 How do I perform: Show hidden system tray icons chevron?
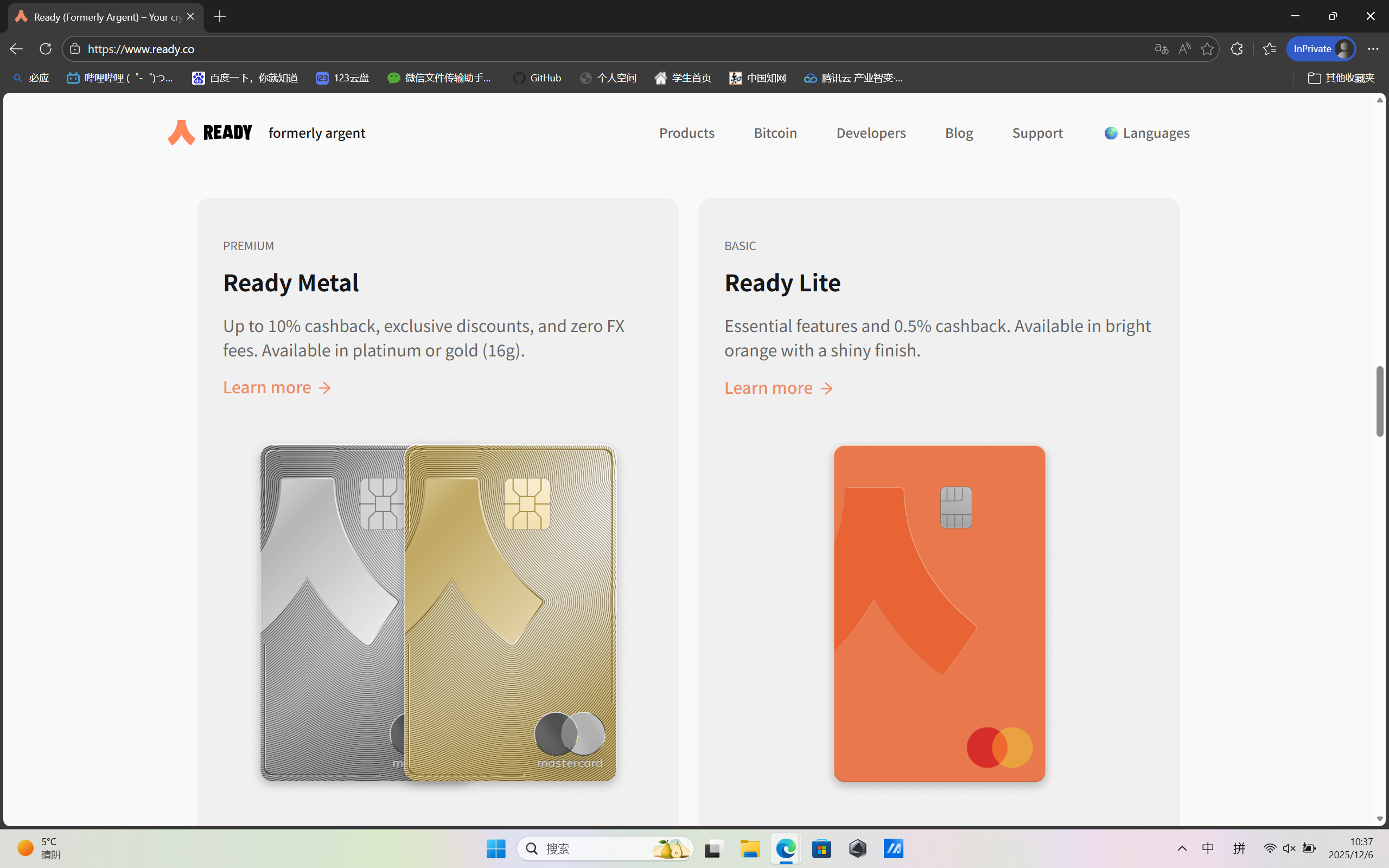1182,848
